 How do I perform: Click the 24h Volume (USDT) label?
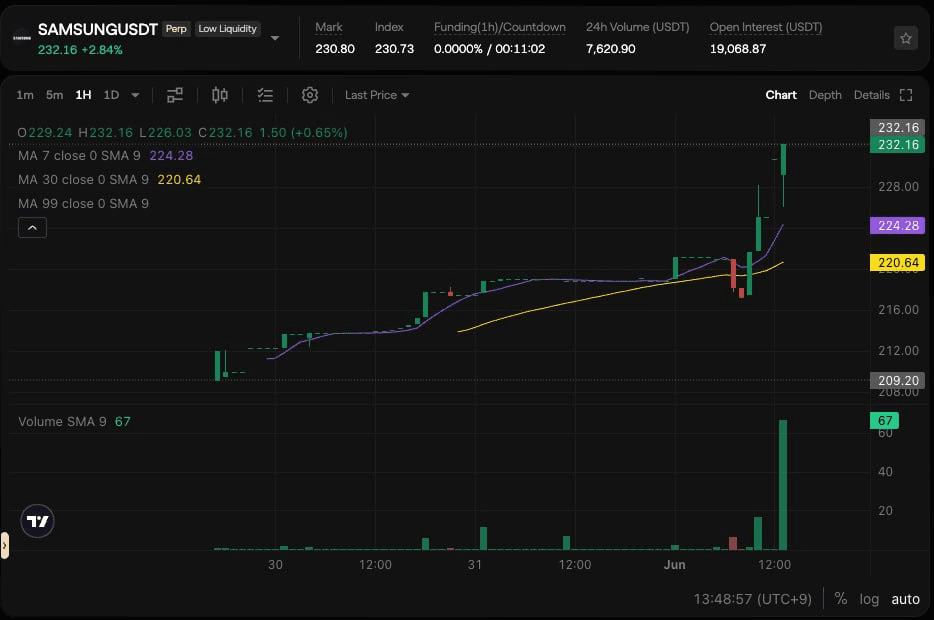coord(637,27)
